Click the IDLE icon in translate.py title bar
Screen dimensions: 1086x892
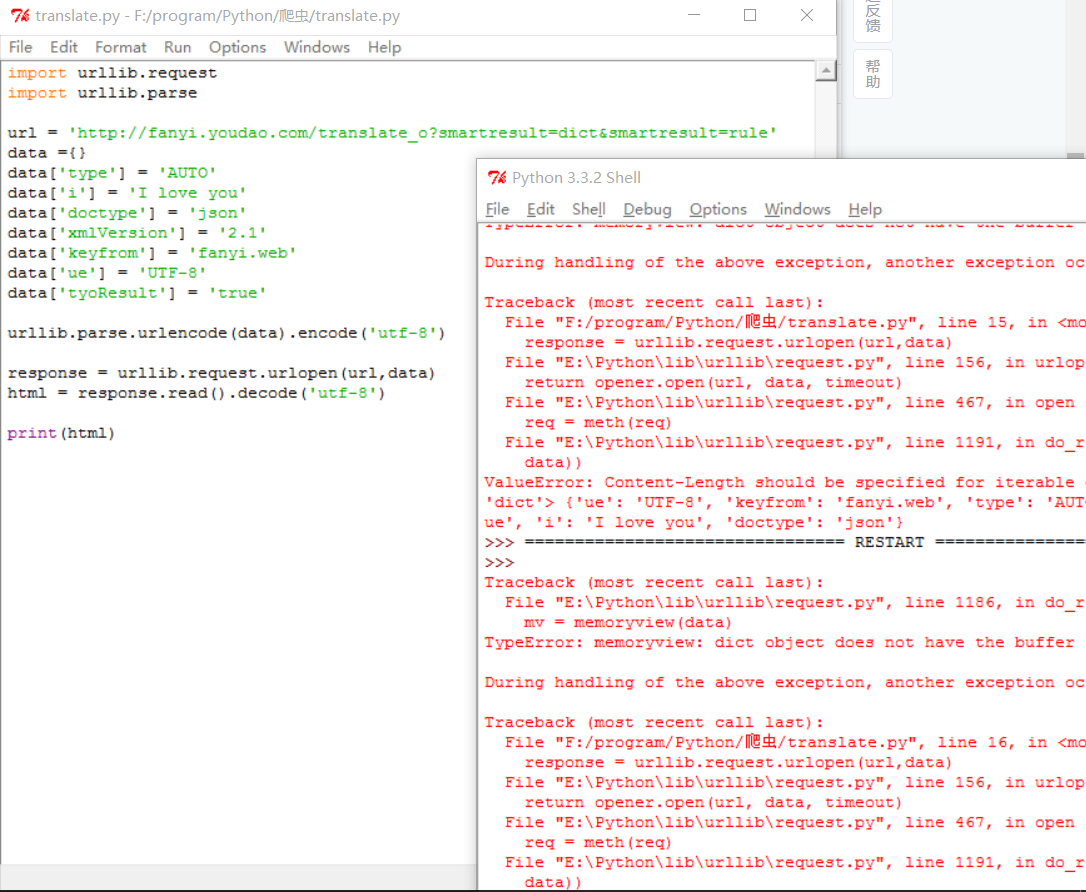click(x=19, y=16)
